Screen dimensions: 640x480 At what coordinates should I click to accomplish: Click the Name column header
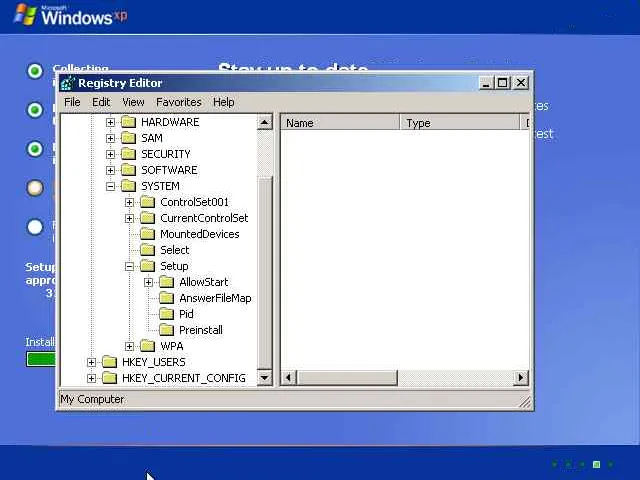[340, 123]
